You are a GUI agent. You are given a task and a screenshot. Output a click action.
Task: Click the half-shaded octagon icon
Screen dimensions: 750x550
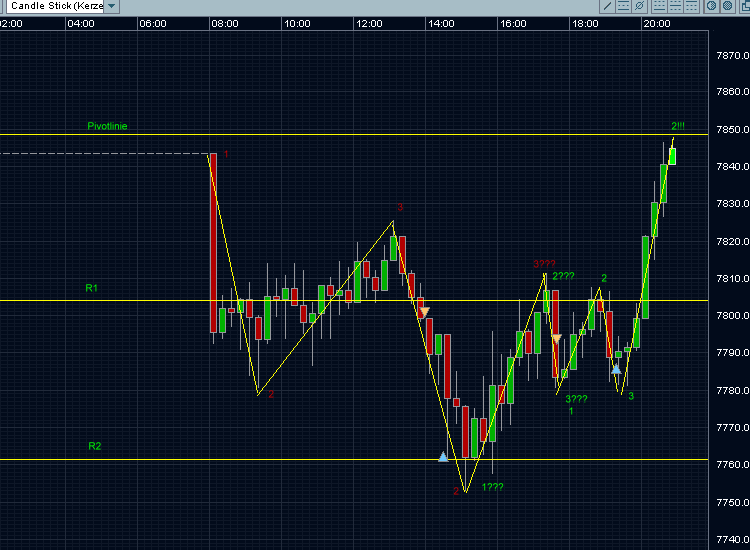711,6
